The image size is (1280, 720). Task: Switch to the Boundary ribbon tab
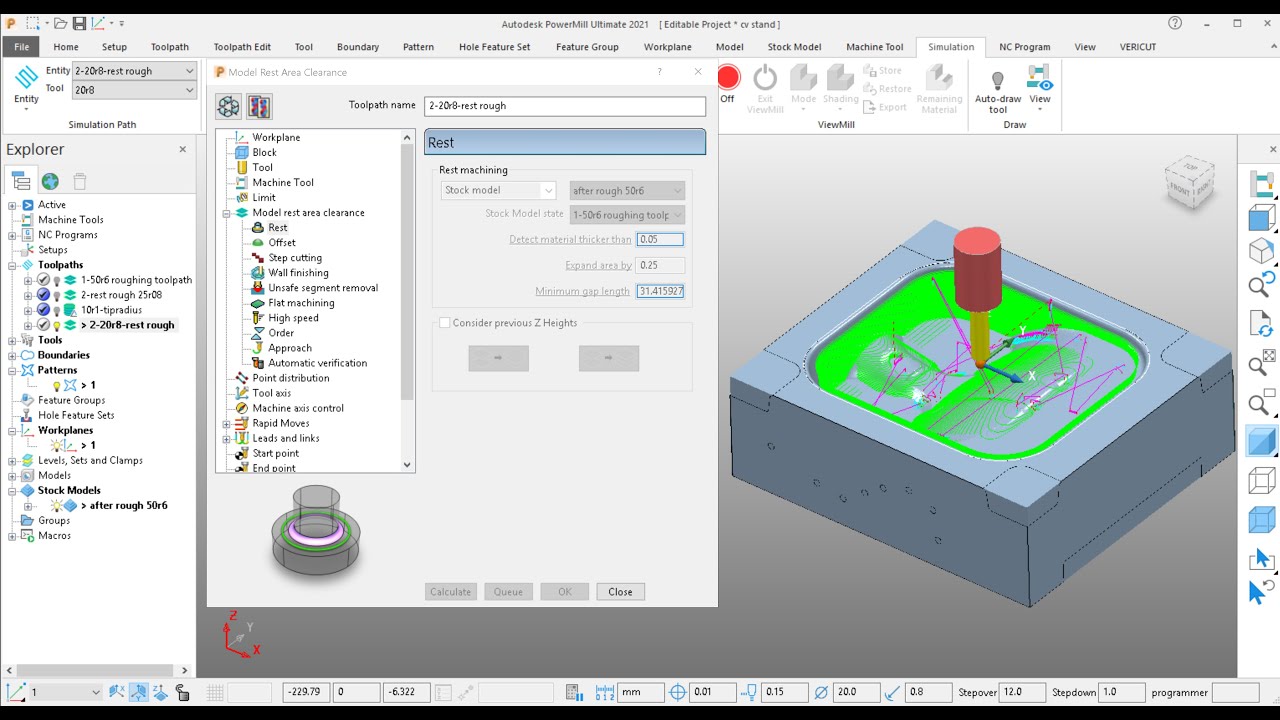pyautogui.click(x=358, y=47)
